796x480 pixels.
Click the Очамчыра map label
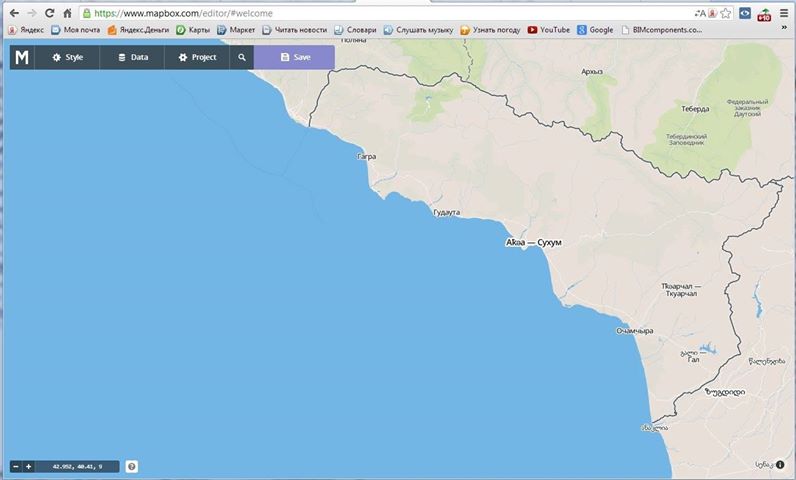(x=635, y=331)
